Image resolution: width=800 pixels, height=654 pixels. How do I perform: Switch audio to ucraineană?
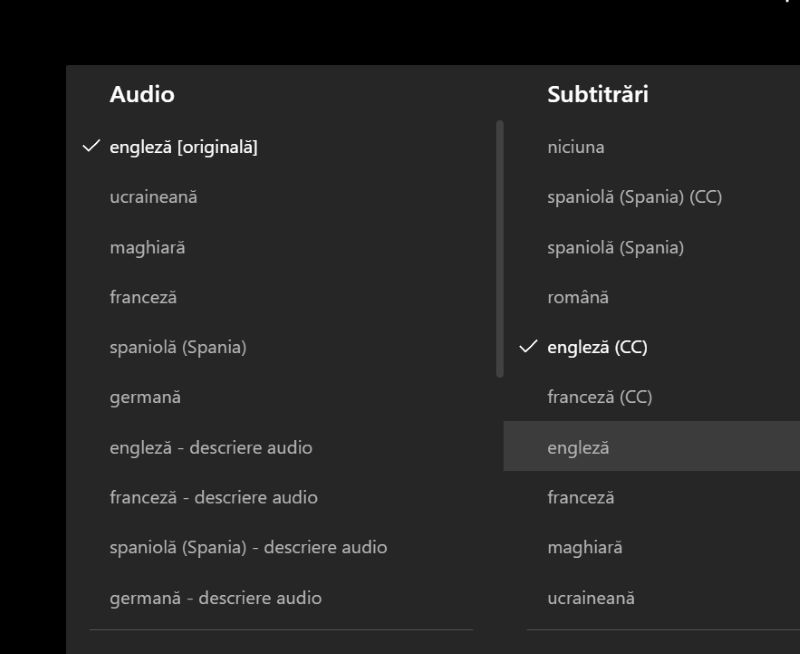(153, 197)
